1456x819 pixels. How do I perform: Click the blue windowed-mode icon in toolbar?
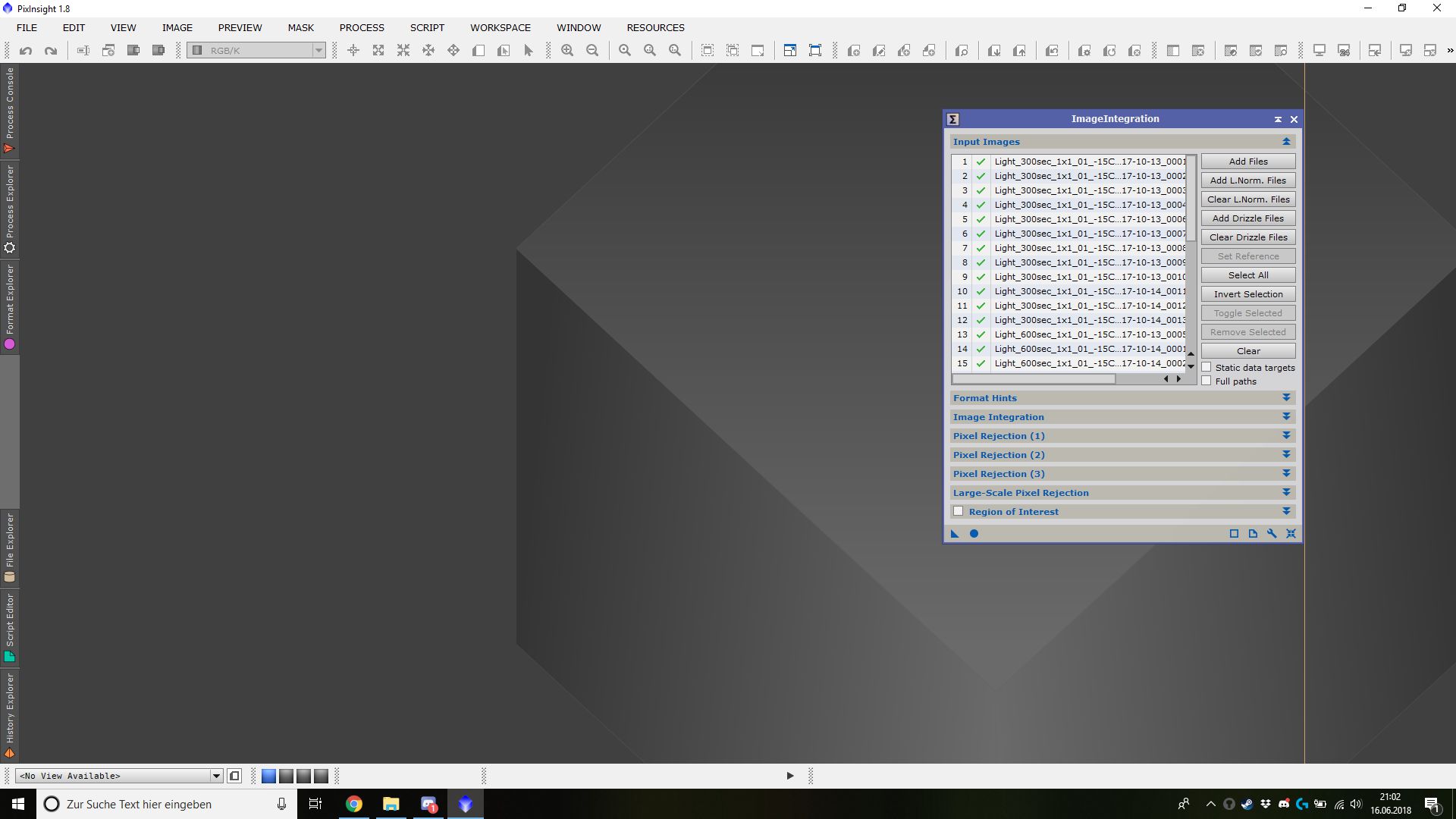pos(789,51)
